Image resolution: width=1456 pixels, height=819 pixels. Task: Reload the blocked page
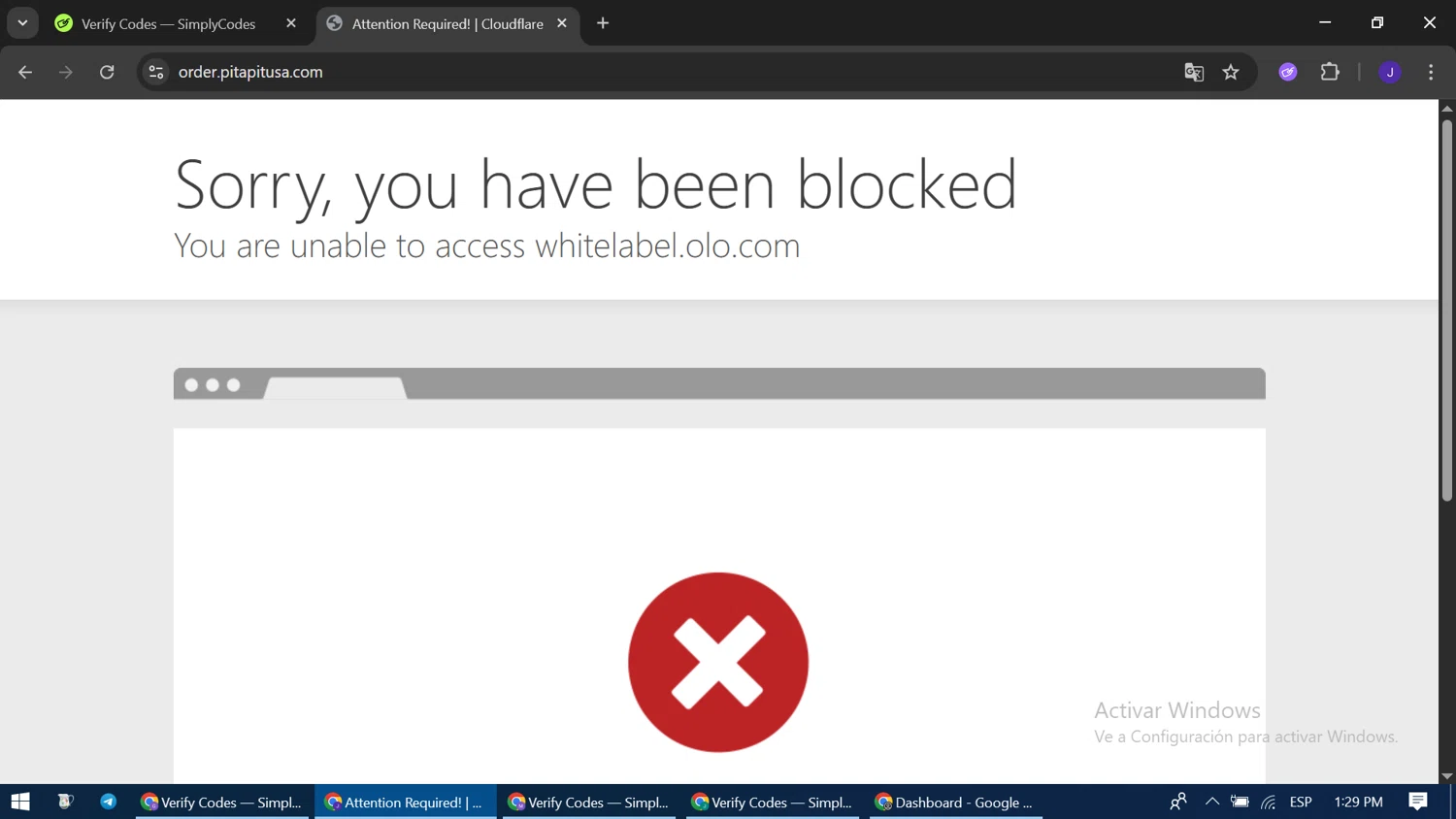(x=107, y=72)
